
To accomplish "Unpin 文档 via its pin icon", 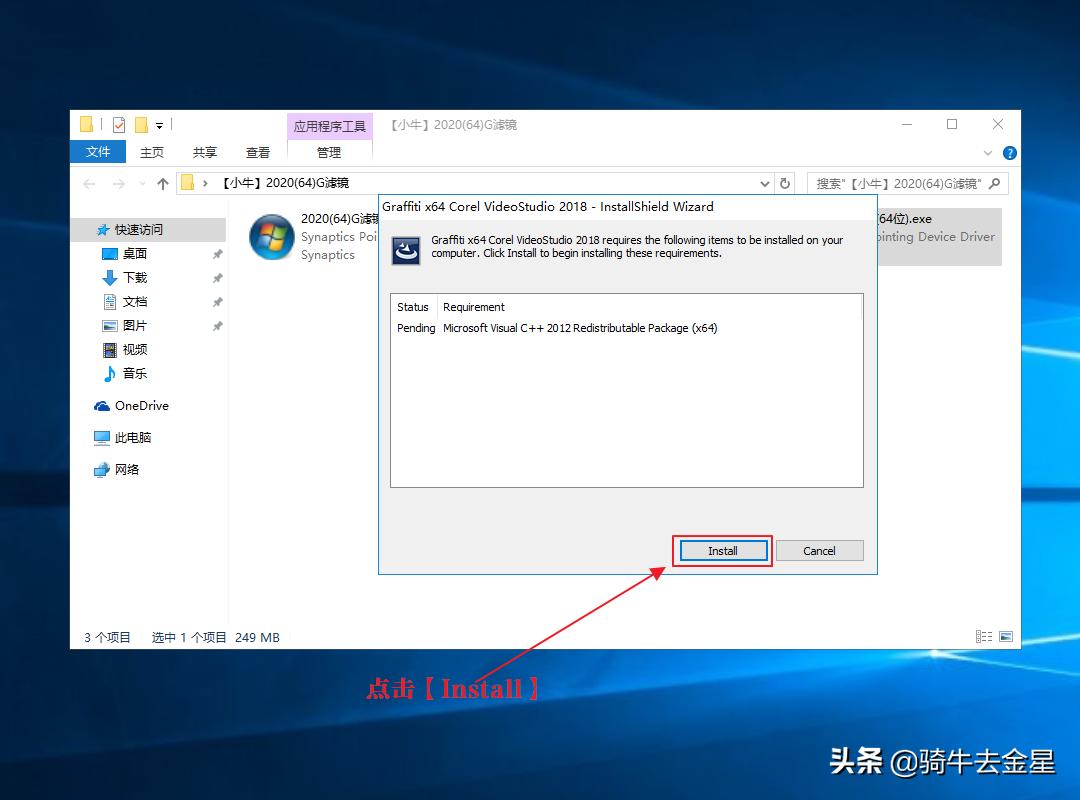I will tap(218, 302).
